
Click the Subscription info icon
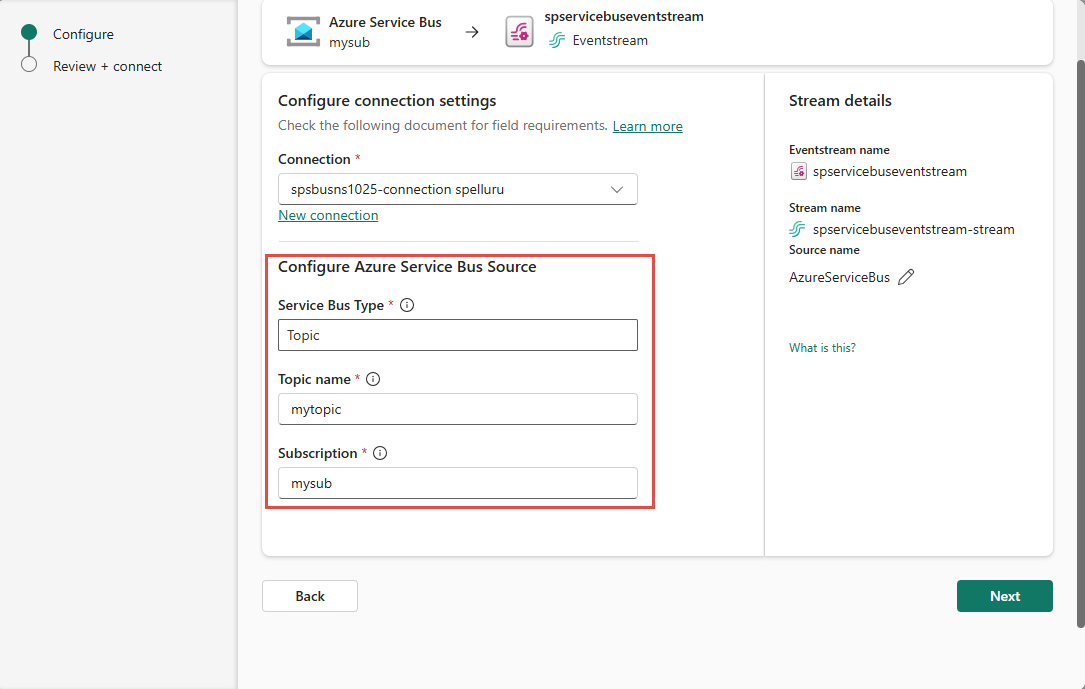379,452
